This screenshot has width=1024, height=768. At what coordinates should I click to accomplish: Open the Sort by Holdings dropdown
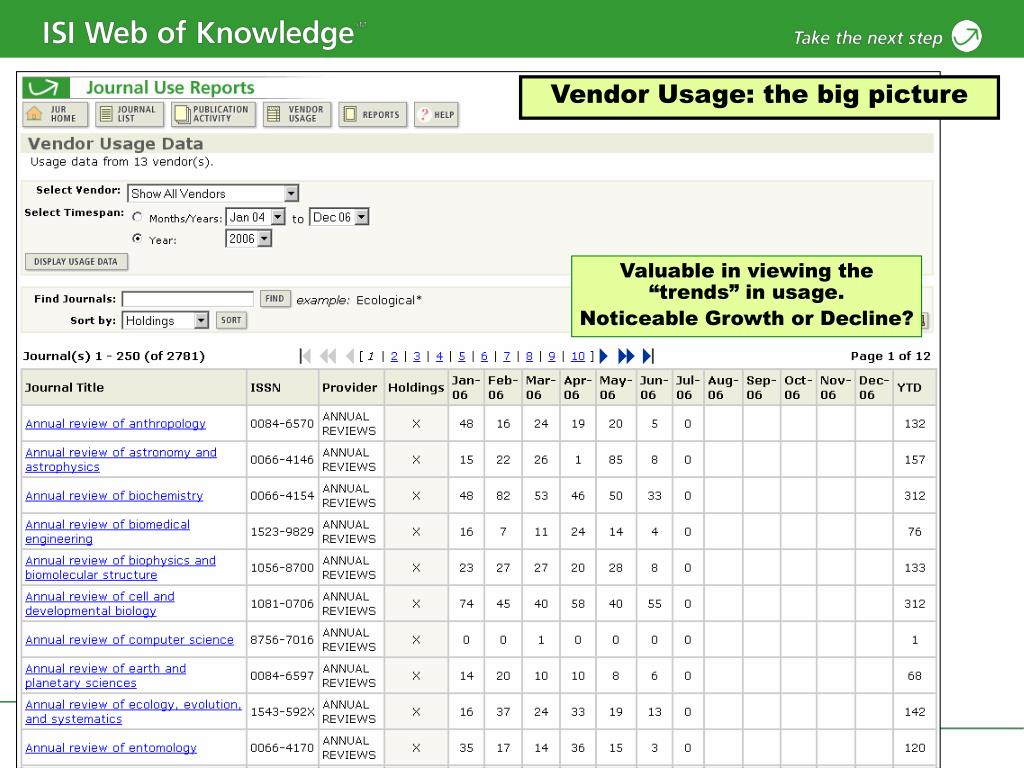coord(165,320)
